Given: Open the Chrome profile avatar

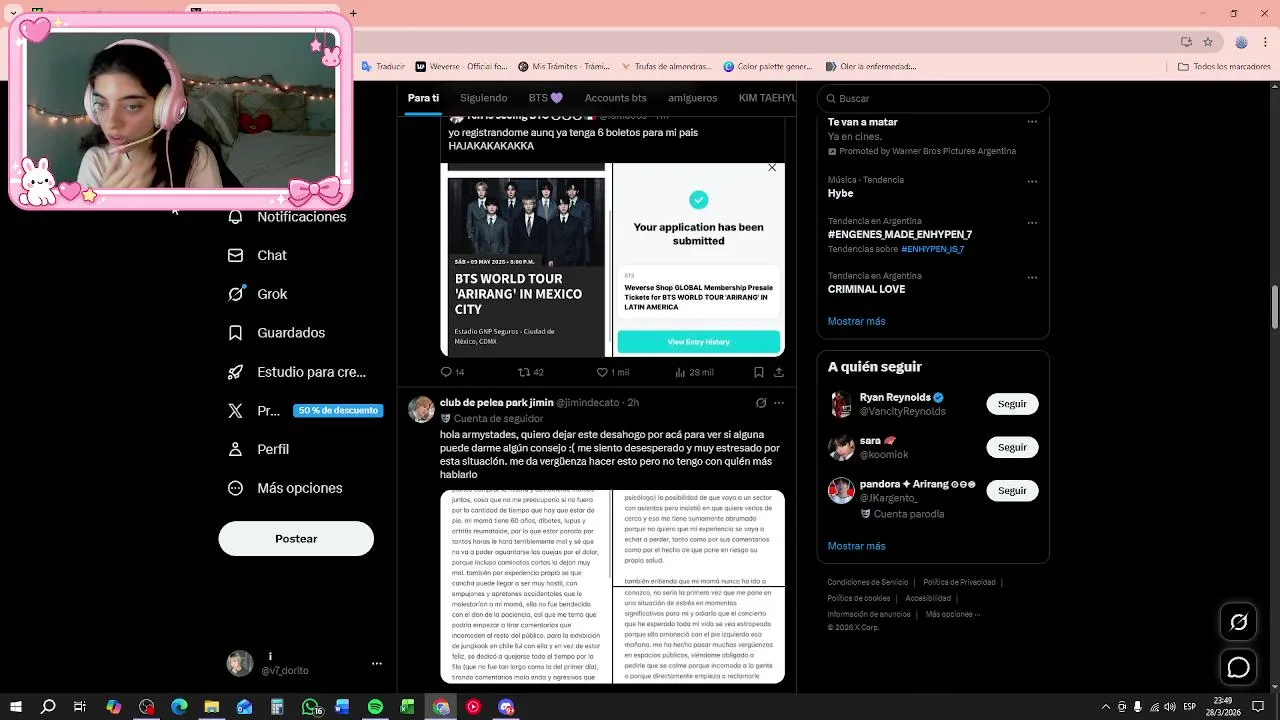Looking at the screenshot, I should point(1241,42).
